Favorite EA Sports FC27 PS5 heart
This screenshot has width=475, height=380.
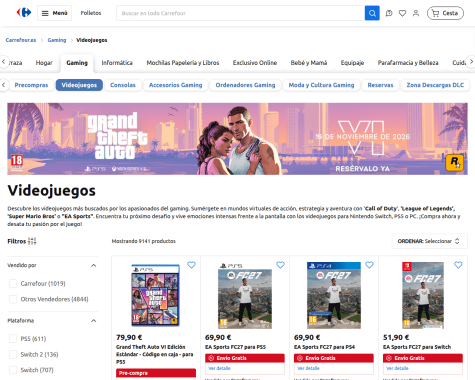point(280,265)
